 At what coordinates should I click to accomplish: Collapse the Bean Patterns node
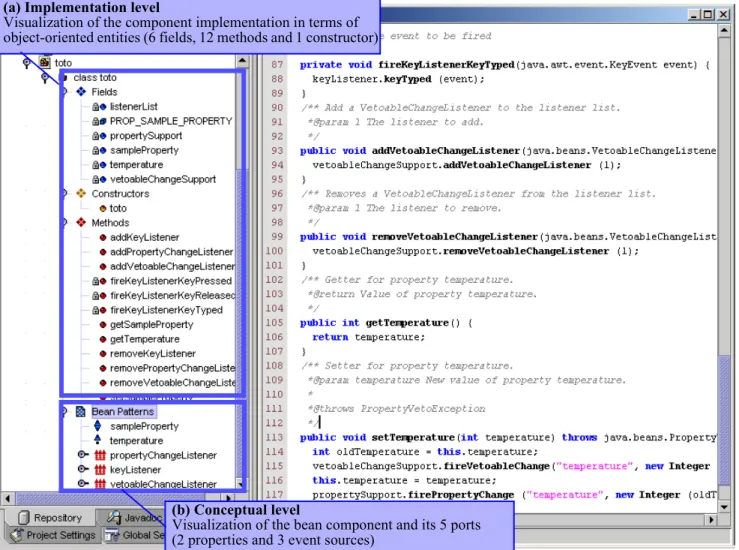coord(64,411)
